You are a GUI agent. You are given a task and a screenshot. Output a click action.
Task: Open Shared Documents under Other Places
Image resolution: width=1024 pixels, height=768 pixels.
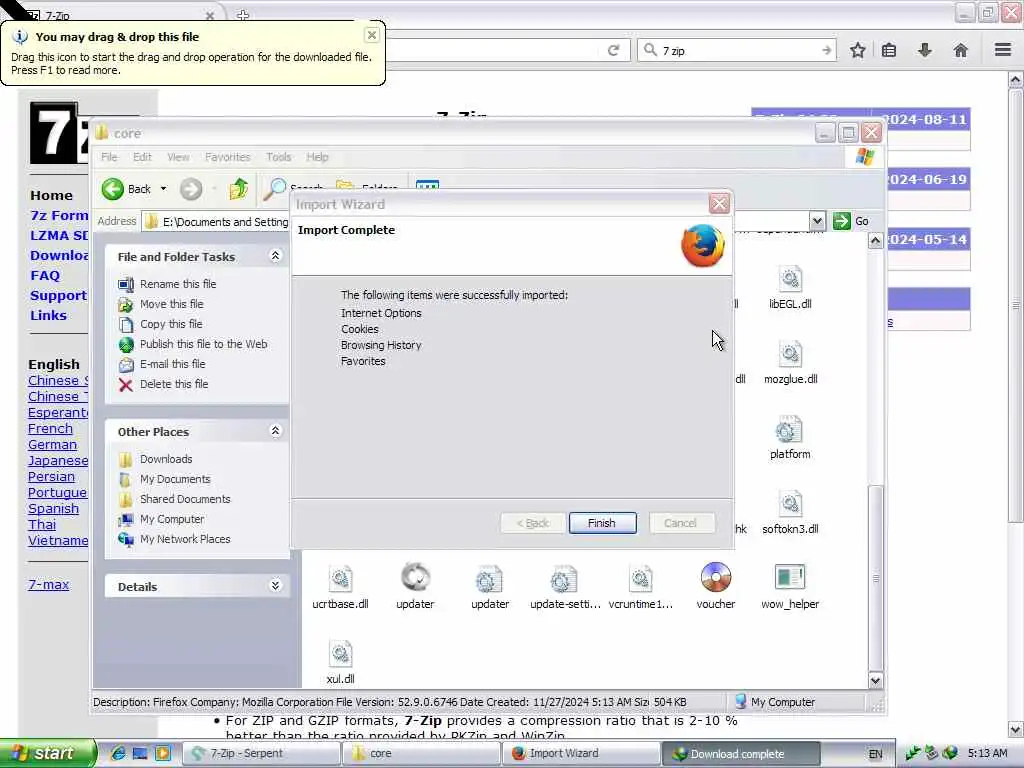click(185, 499)
